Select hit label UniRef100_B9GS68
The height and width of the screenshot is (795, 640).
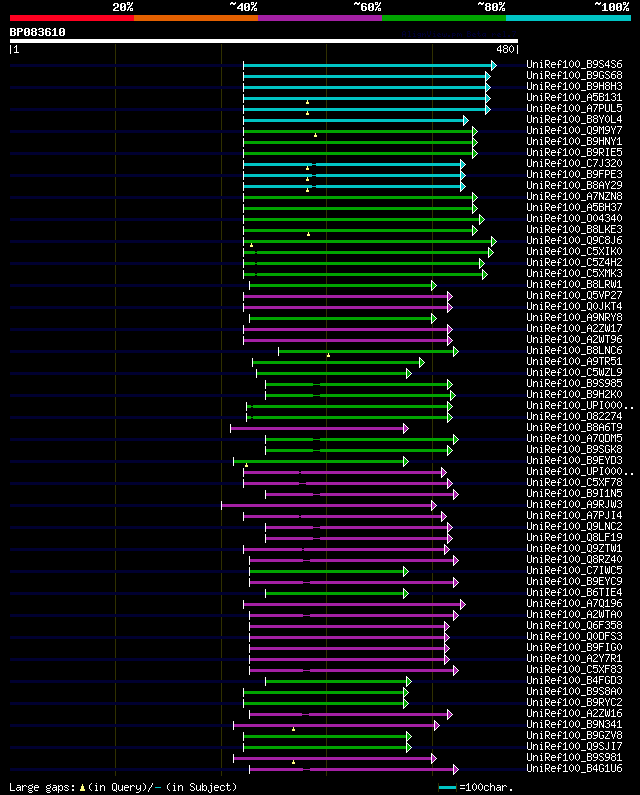pyautogui.click(x=574, y=76)
